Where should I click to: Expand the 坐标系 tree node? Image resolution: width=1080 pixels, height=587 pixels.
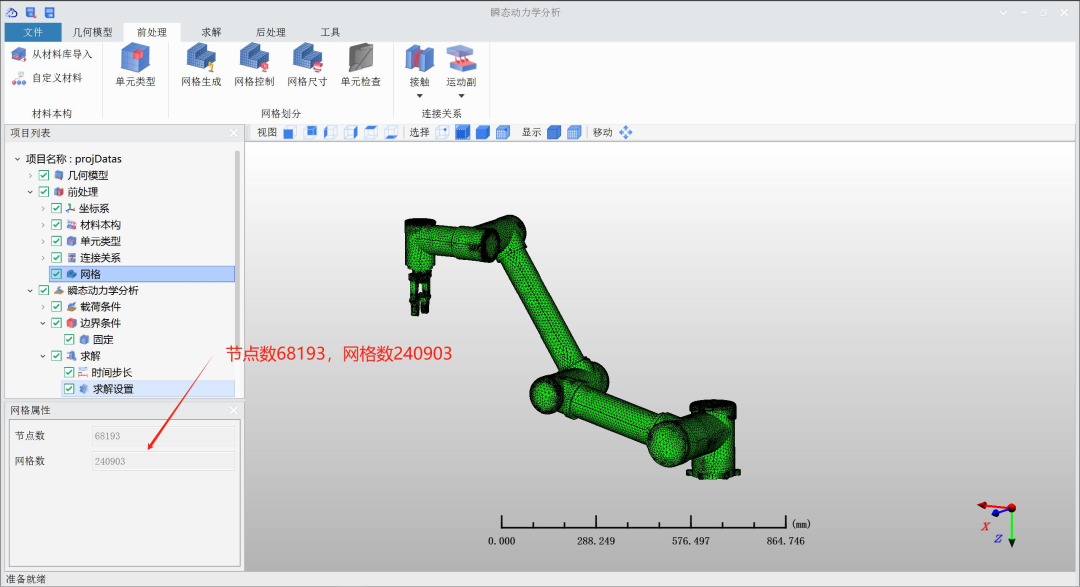(43, 208)
